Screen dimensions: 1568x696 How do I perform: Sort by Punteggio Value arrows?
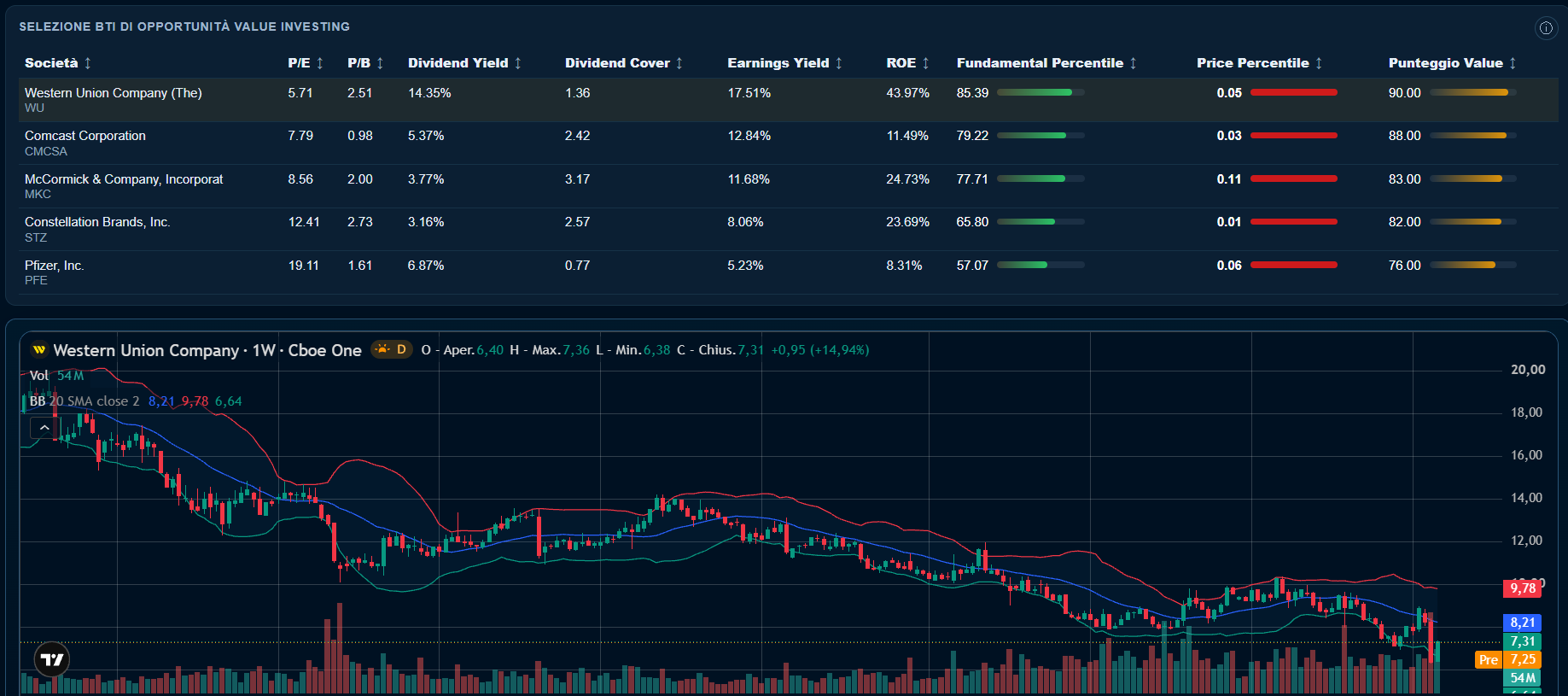coord(1513,63)
